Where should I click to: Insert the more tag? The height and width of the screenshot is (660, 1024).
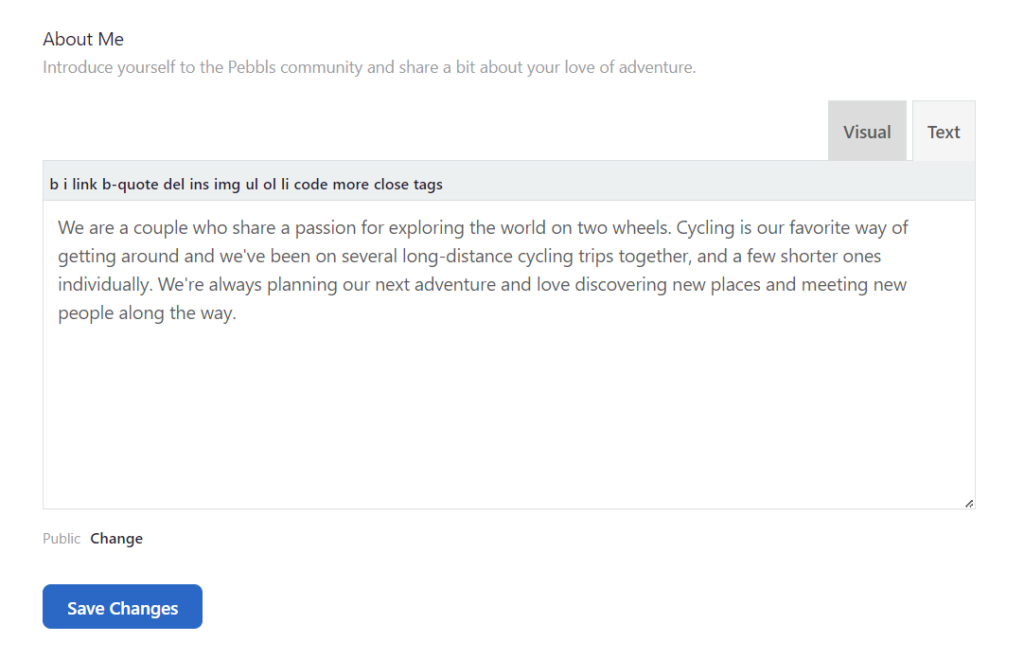coord(351,184)
